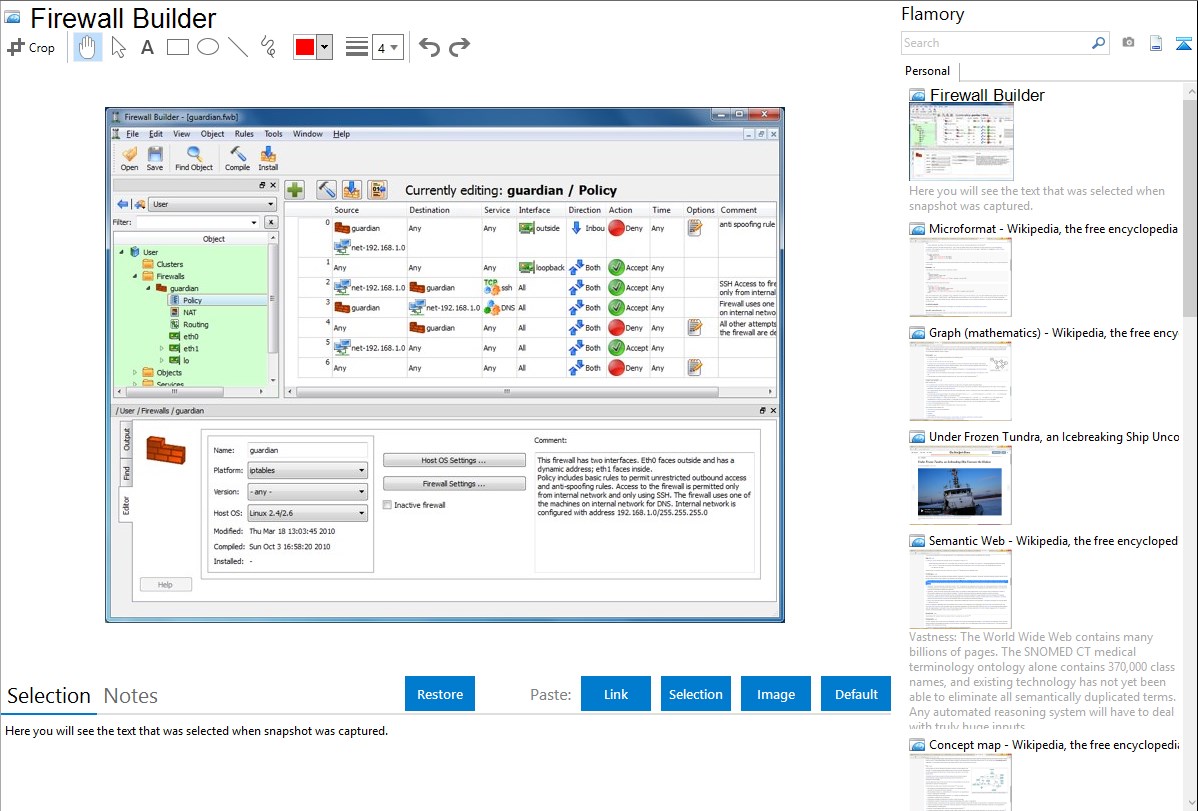Redo the last annotation

pyautogui.click(x=459, y=47)
